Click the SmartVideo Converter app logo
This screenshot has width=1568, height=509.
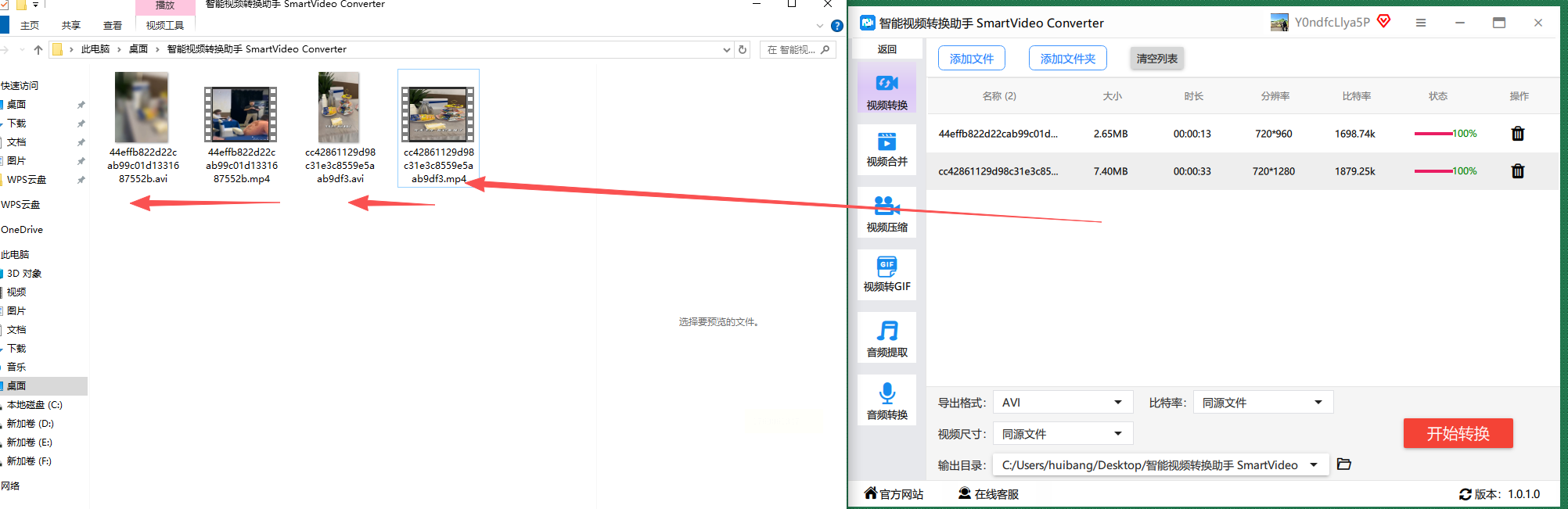(x=867, y=23)
